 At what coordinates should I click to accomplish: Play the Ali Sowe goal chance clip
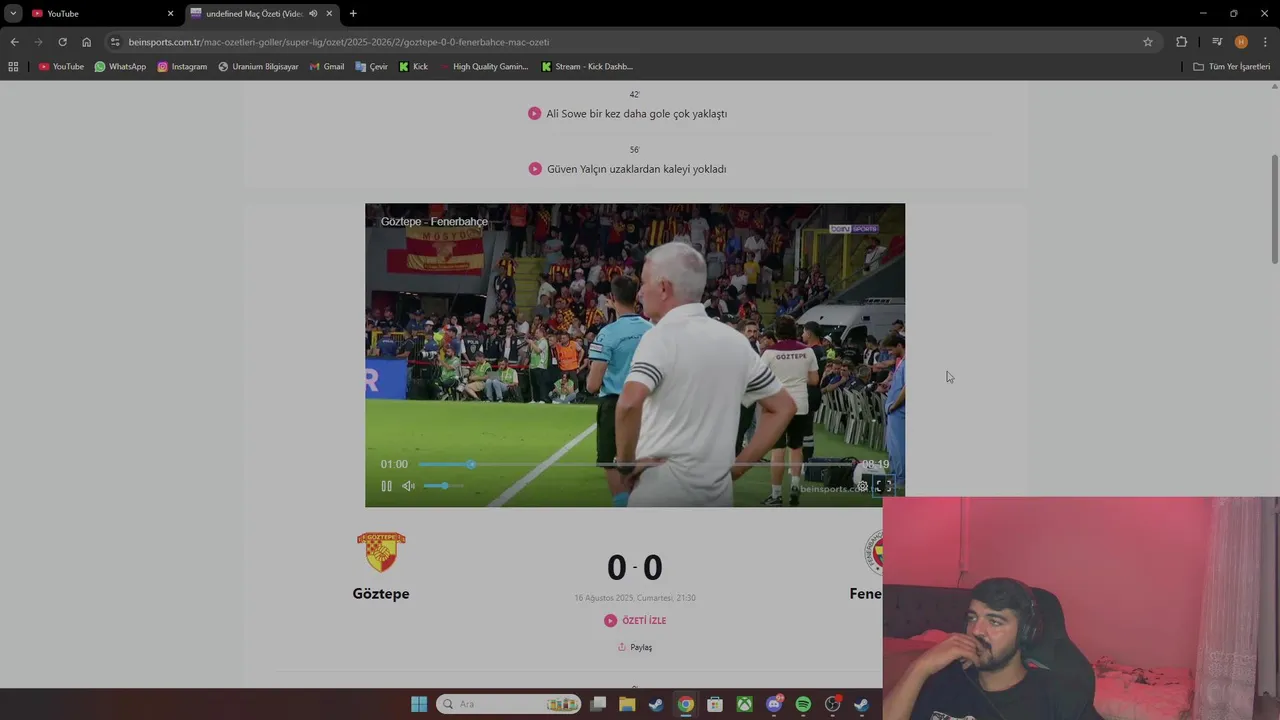(534, 114)
